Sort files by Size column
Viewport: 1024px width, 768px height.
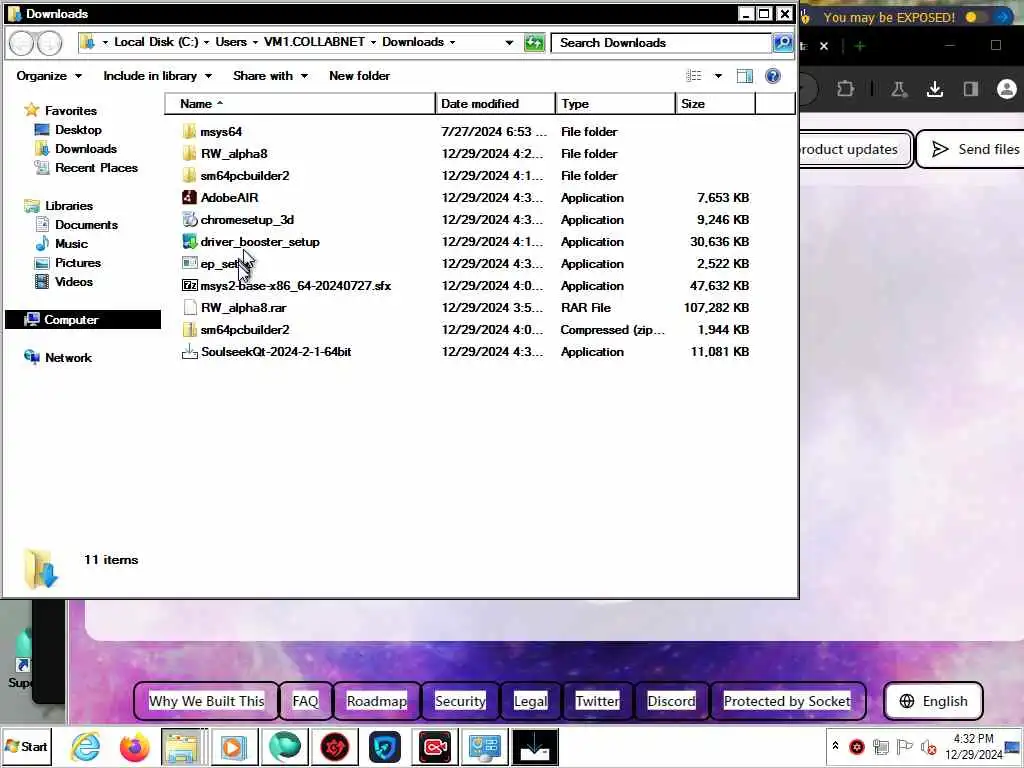pos(715,103)
